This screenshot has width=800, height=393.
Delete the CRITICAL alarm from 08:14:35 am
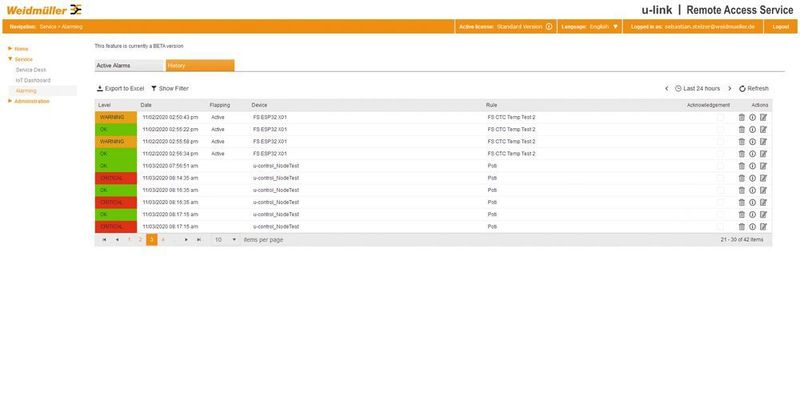click(742, 178)
